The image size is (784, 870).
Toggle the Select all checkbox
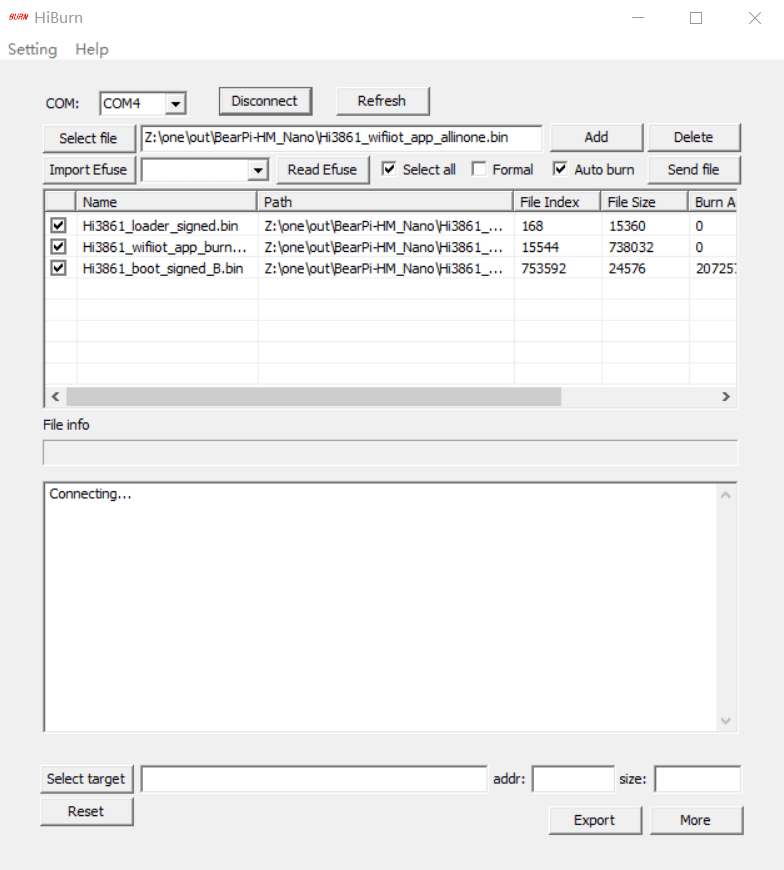coord(389,169)
